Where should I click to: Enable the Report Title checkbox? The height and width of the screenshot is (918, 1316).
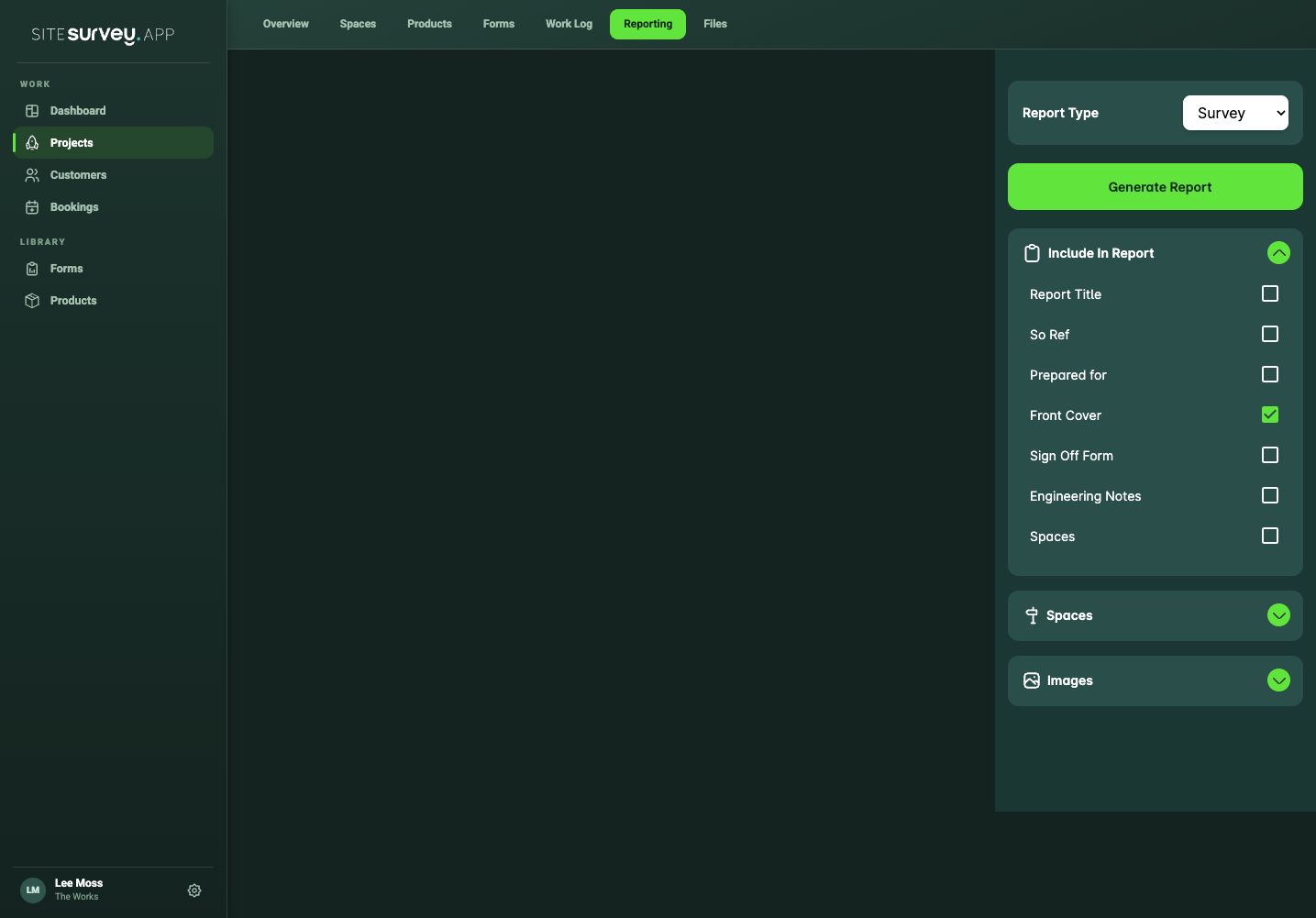(1270, 293)
